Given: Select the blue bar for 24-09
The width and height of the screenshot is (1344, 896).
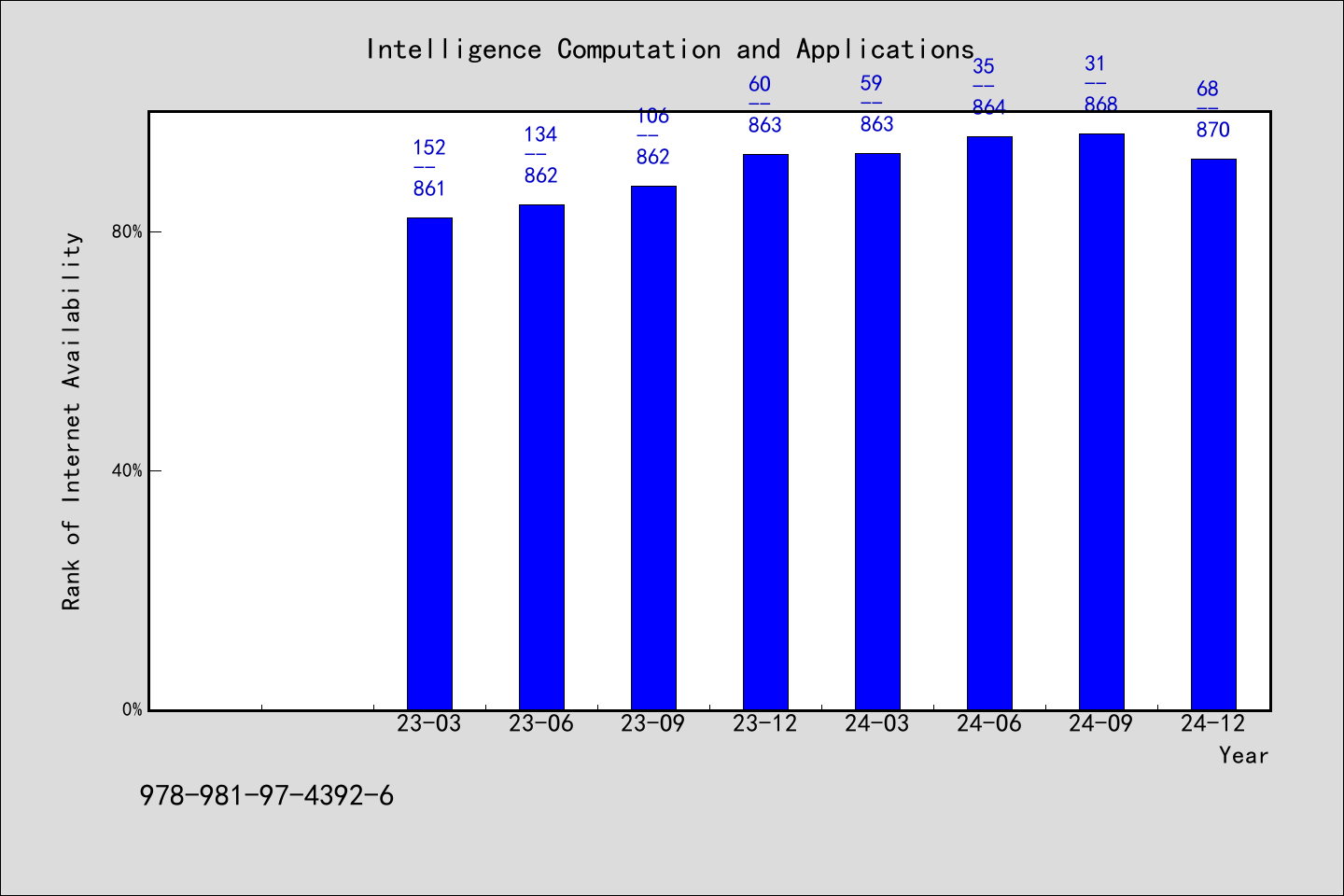Looking at the screenshot, I should [x=1101, y=422].
